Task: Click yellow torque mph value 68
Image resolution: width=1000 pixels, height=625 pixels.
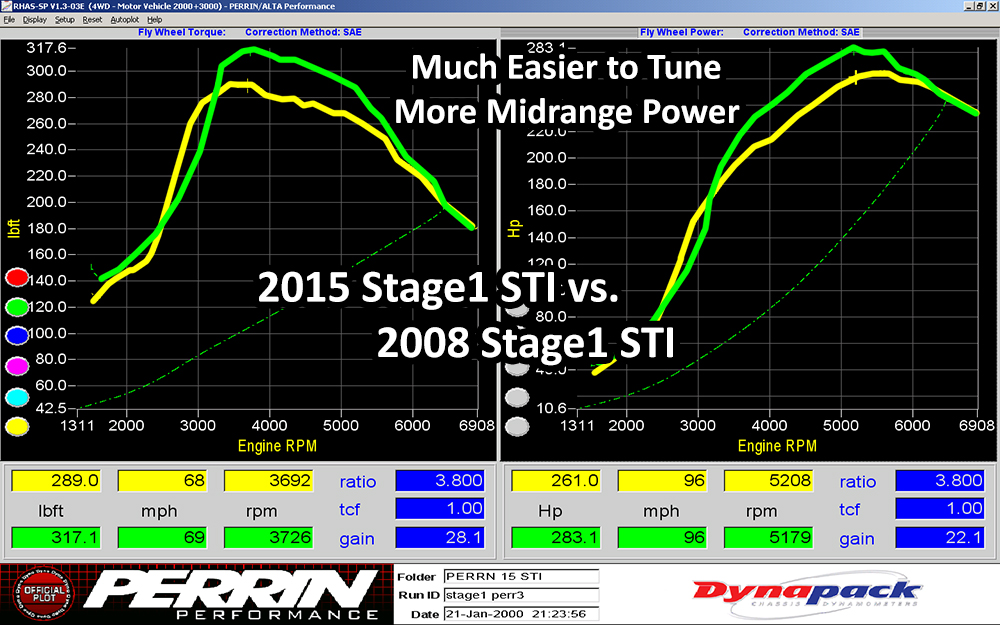Action: point(162,480)
